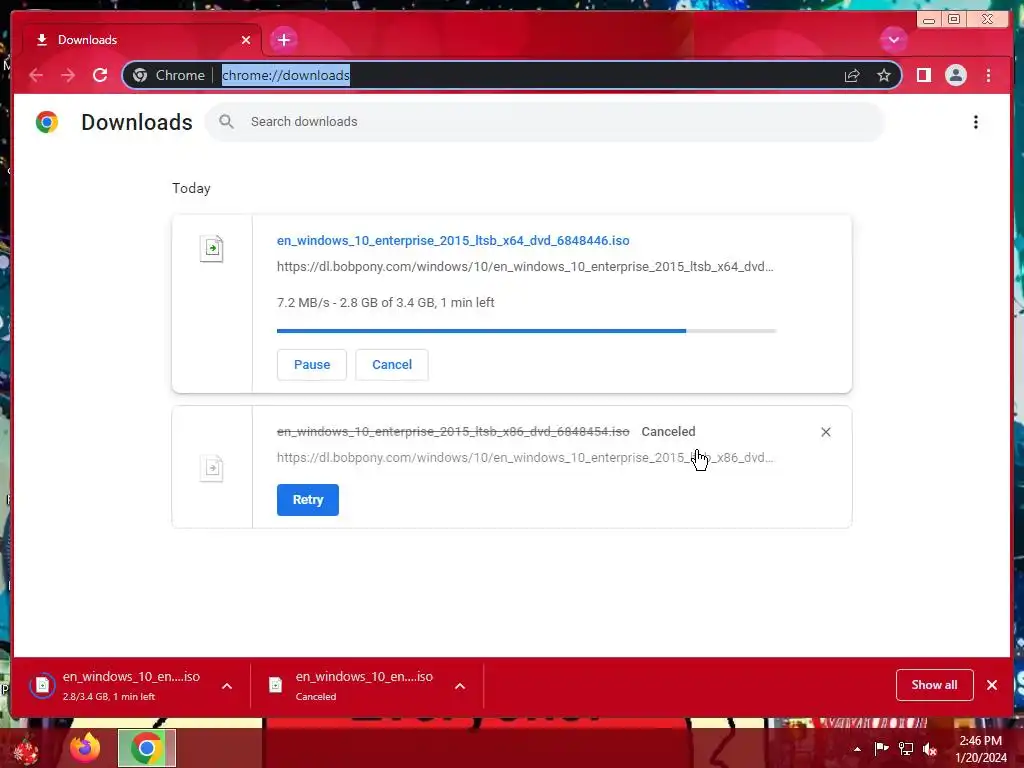Cancel the x64 ISO download
Screen dimensions: 1024x768
[392, 364]
